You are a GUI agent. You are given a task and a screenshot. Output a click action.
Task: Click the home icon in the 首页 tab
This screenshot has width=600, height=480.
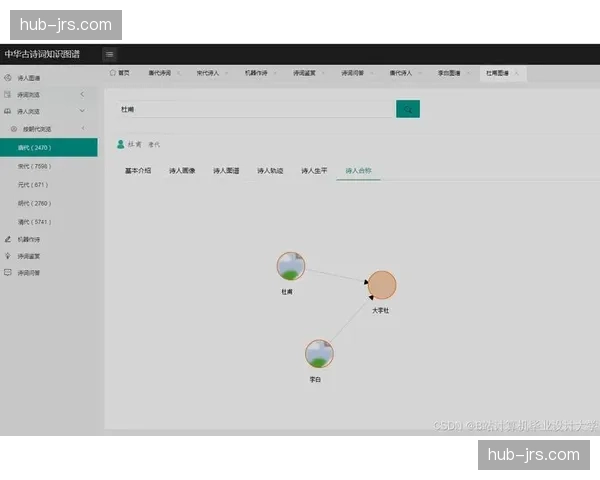(112, 73)
